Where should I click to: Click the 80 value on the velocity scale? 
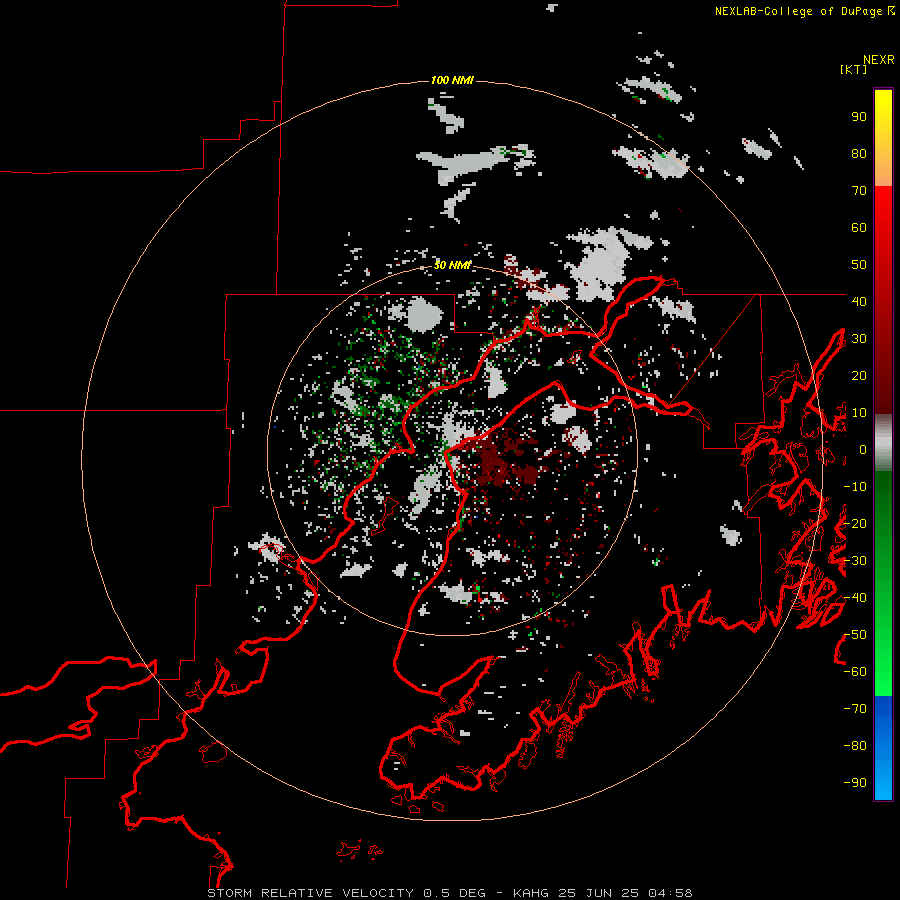(x=859, y=154)
